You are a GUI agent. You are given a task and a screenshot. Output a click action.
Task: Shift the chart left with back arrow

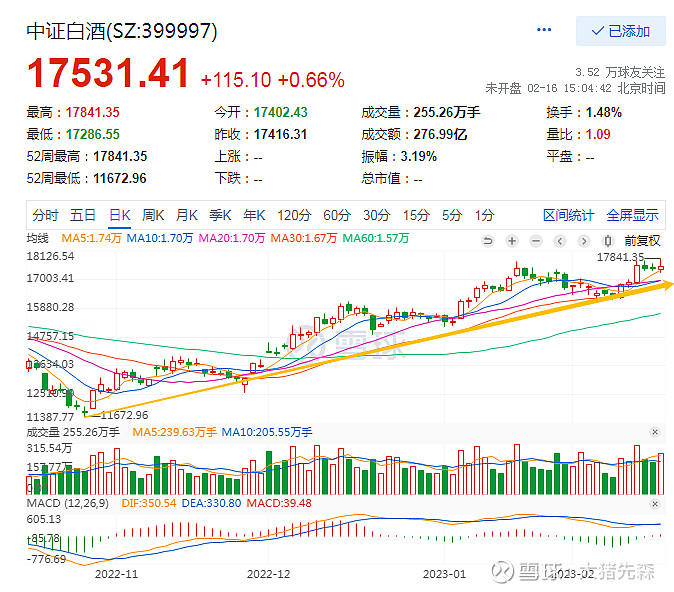[x=560, y=241]
